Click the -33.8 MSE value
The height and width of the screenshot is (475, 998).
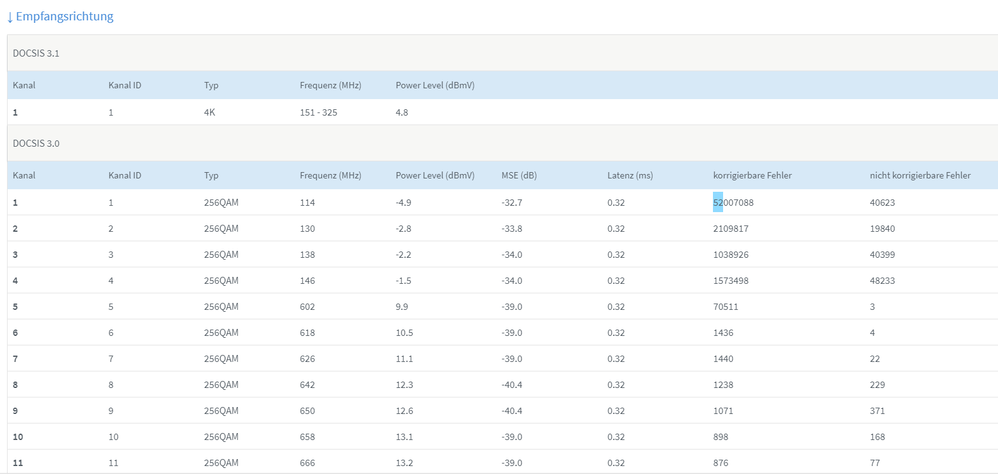(512, 229)
